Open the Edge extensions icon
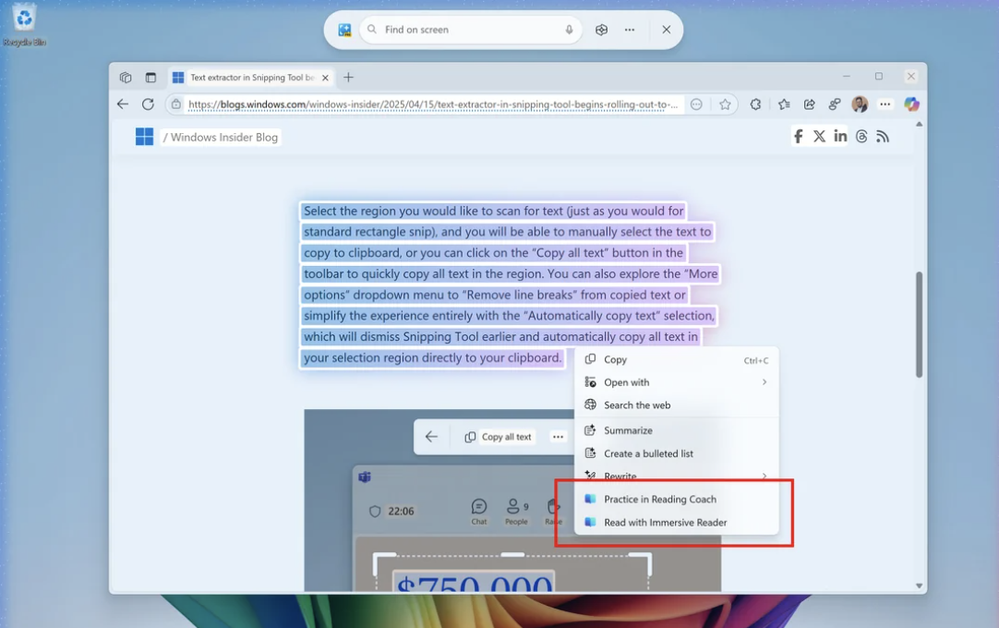The height and width of the screenshot is (628, 999). (x=756, y=104)
